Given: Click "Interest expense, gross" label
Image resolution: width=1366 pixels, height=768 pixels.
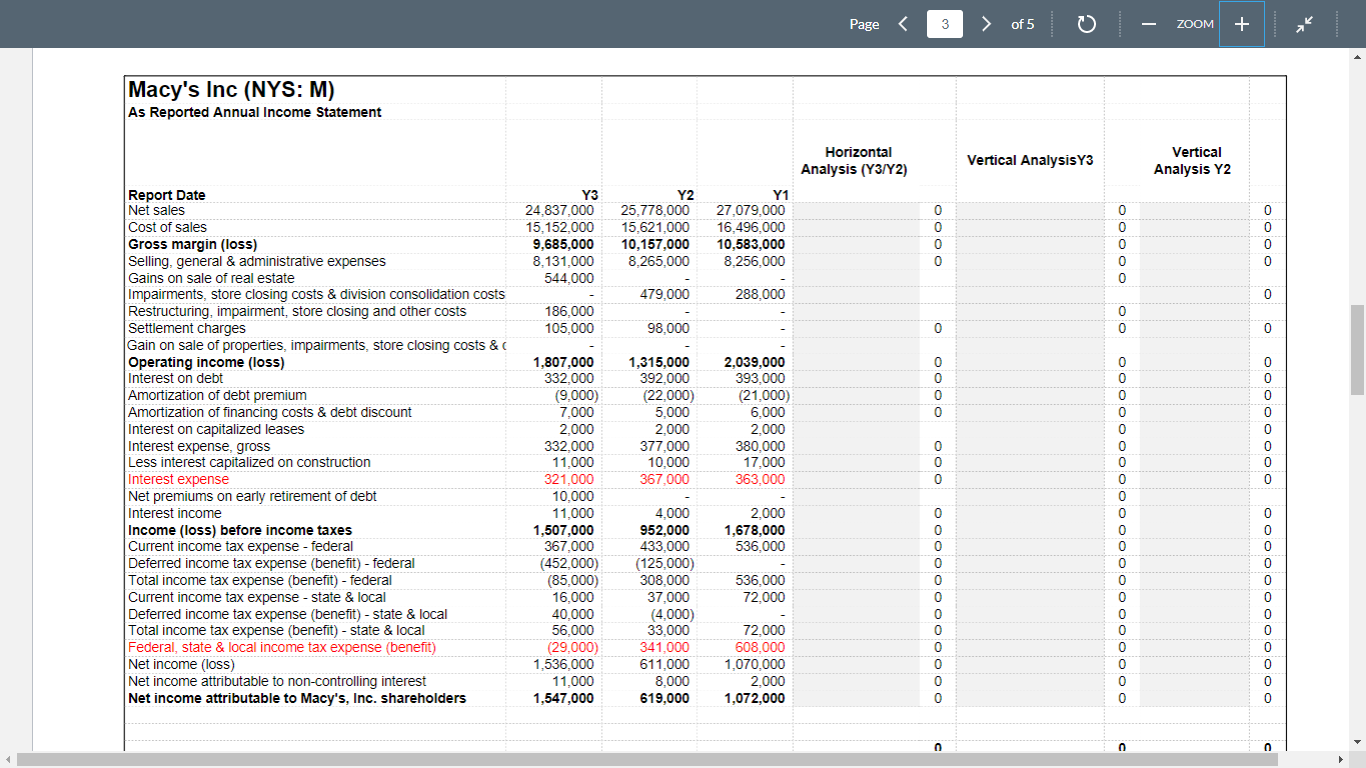Looking at the screenshot, I should (x=199, y=446).
